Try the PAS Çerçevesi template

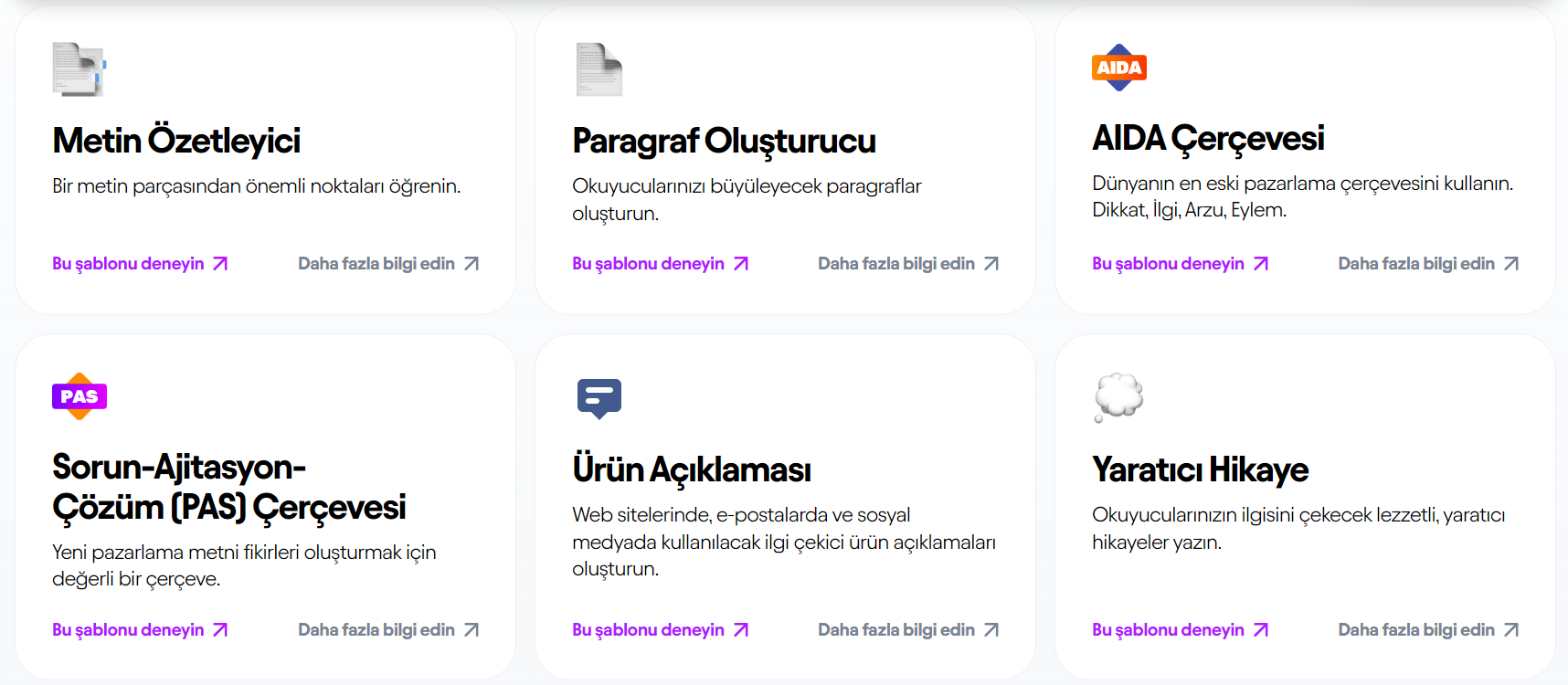(x=140, y=630)
